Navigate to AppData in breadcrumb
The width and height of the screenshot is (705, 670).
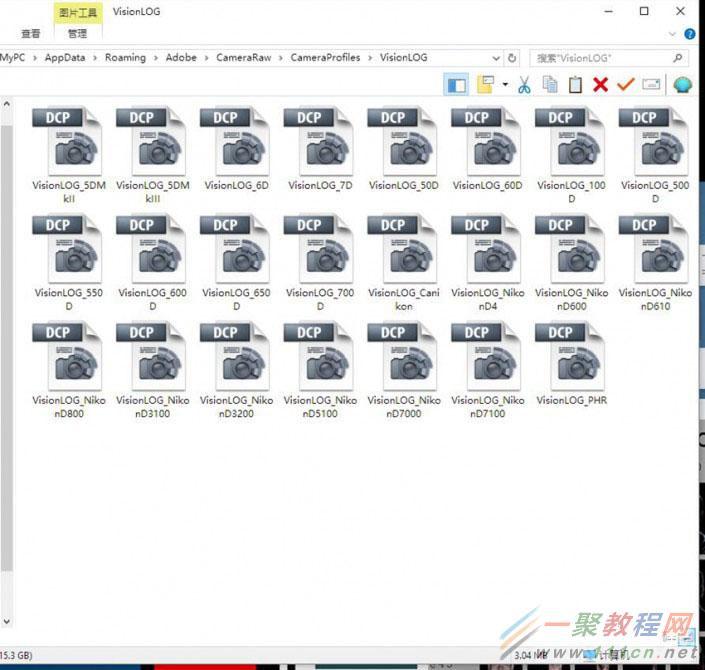(x=65, y=58)
